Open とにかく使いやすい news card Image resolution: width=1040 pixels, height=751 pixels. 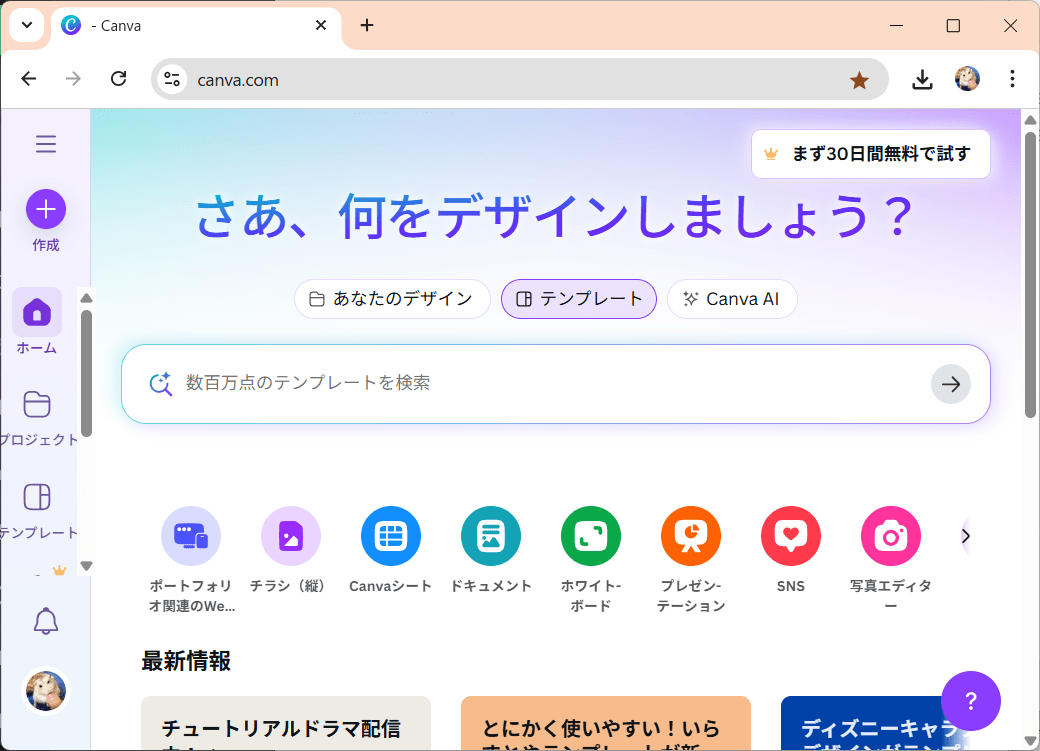tap(606, 723)
